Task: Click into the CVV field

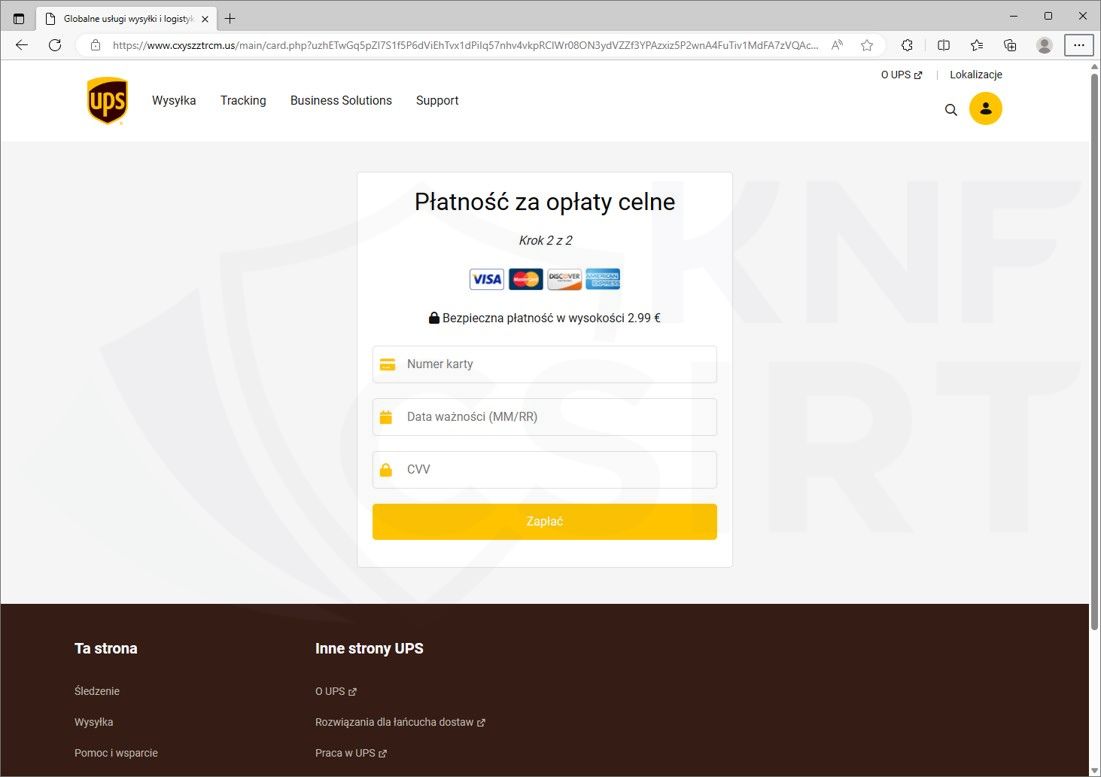Action: 556,470
